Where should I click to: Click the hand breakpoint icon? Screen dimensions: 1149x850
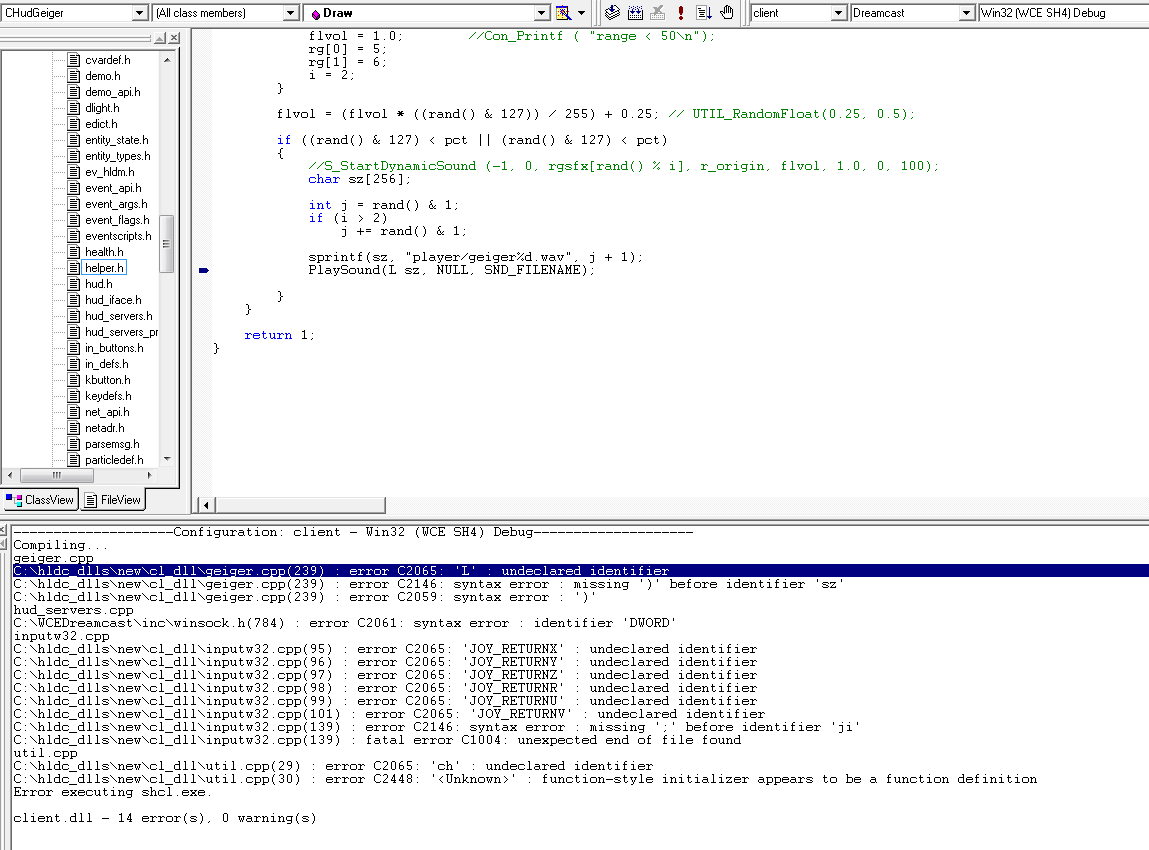(x=726, y=12)
